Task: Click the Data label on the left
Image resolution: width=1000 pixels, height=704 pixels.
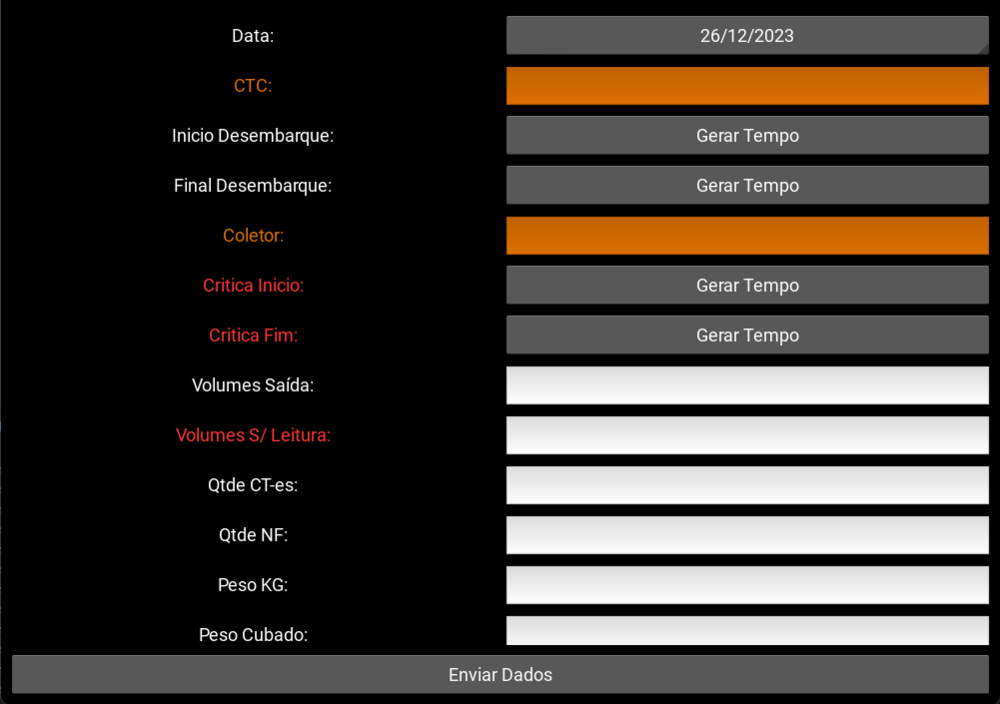Action: click(253, 35)
